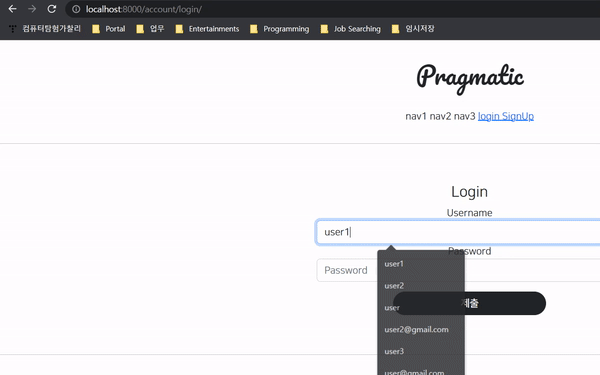Screen dimensions: 600x375
Task: Choose user1 from autofill suggestions
Action: [x=421, y=264]
